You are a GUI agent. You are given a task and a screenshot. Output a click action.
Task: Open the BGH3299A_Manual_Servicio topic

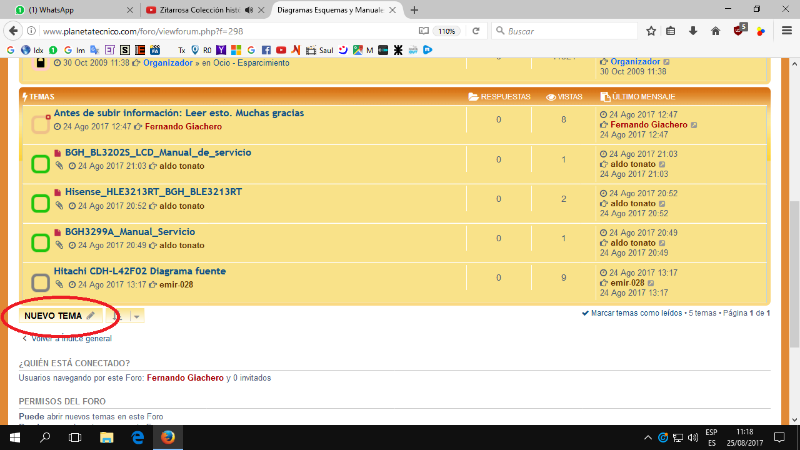point(130,231)
